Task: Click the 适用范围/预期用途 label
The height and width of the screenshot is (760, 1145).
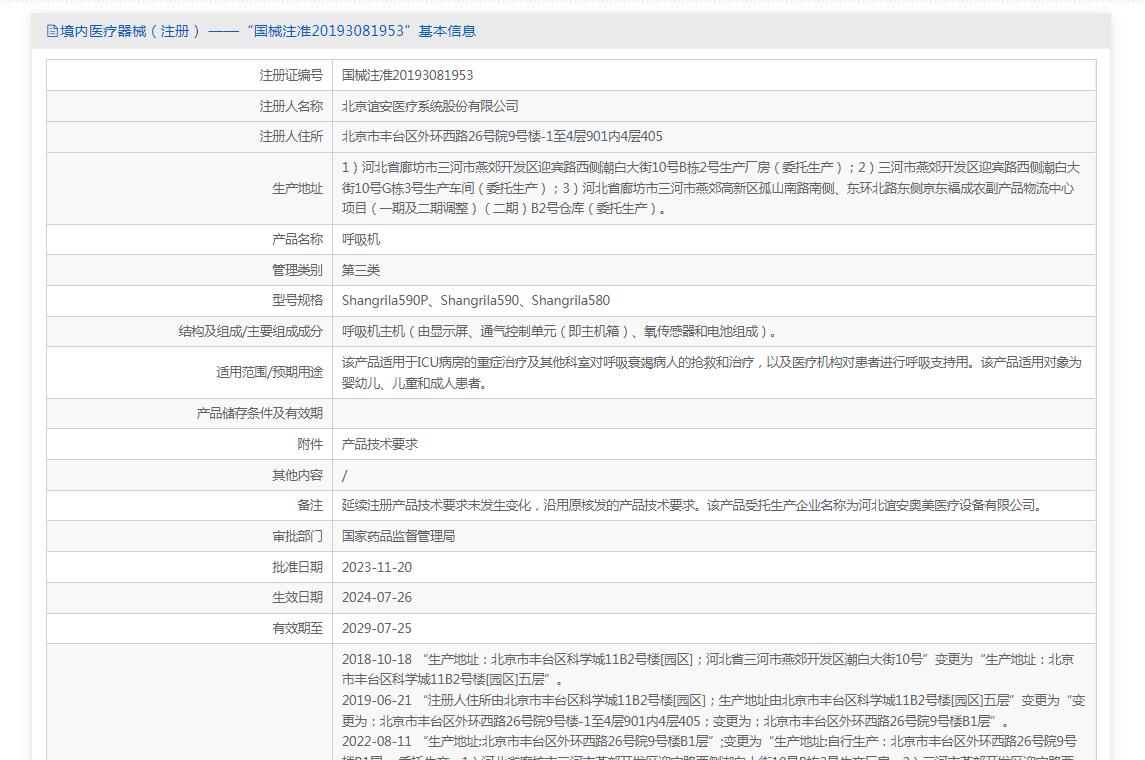Action: pyautogui.click(x=269, y=372)
